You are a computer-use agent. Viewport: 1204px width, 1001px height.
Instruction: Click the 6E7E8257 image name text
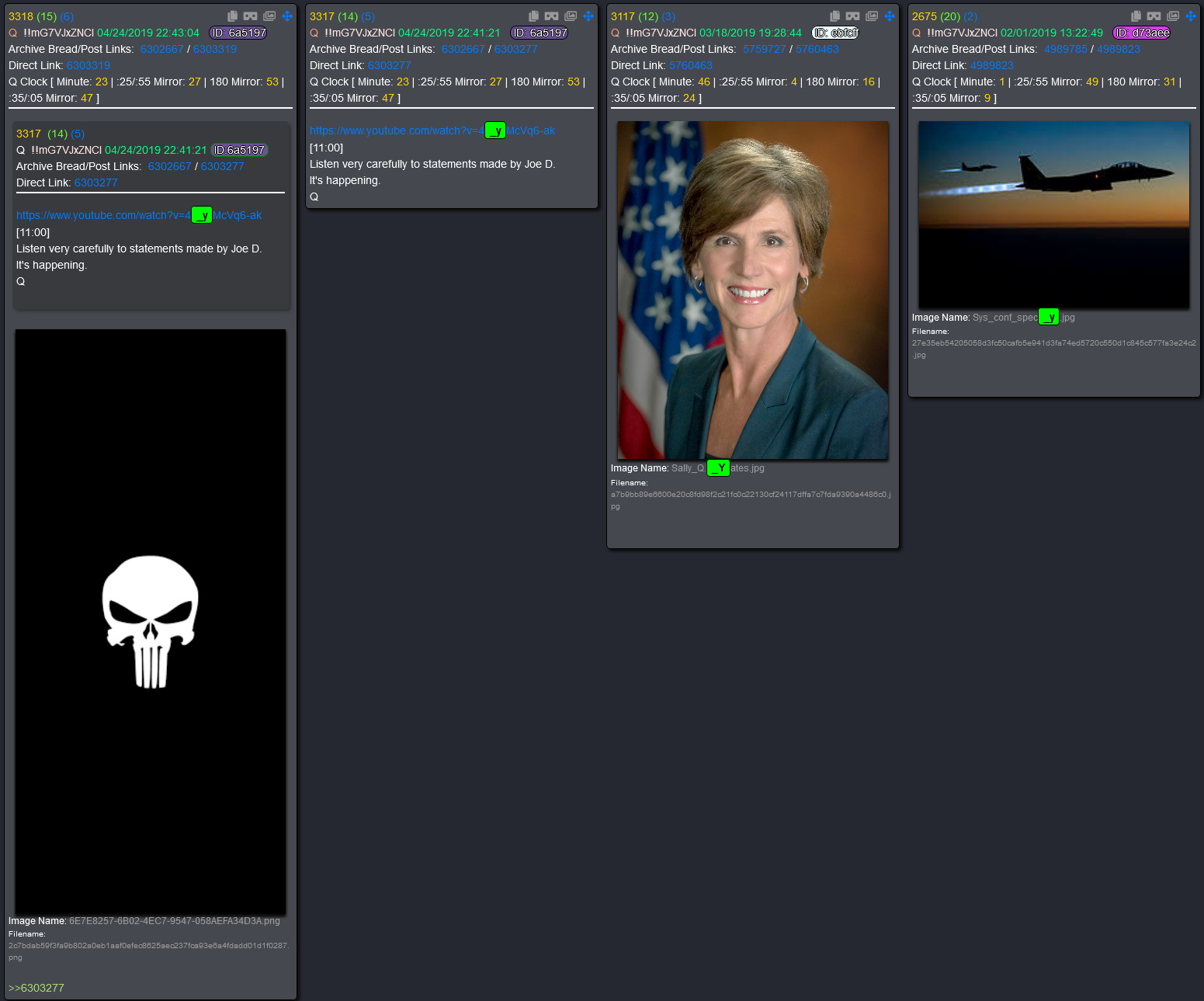[175, 921]
